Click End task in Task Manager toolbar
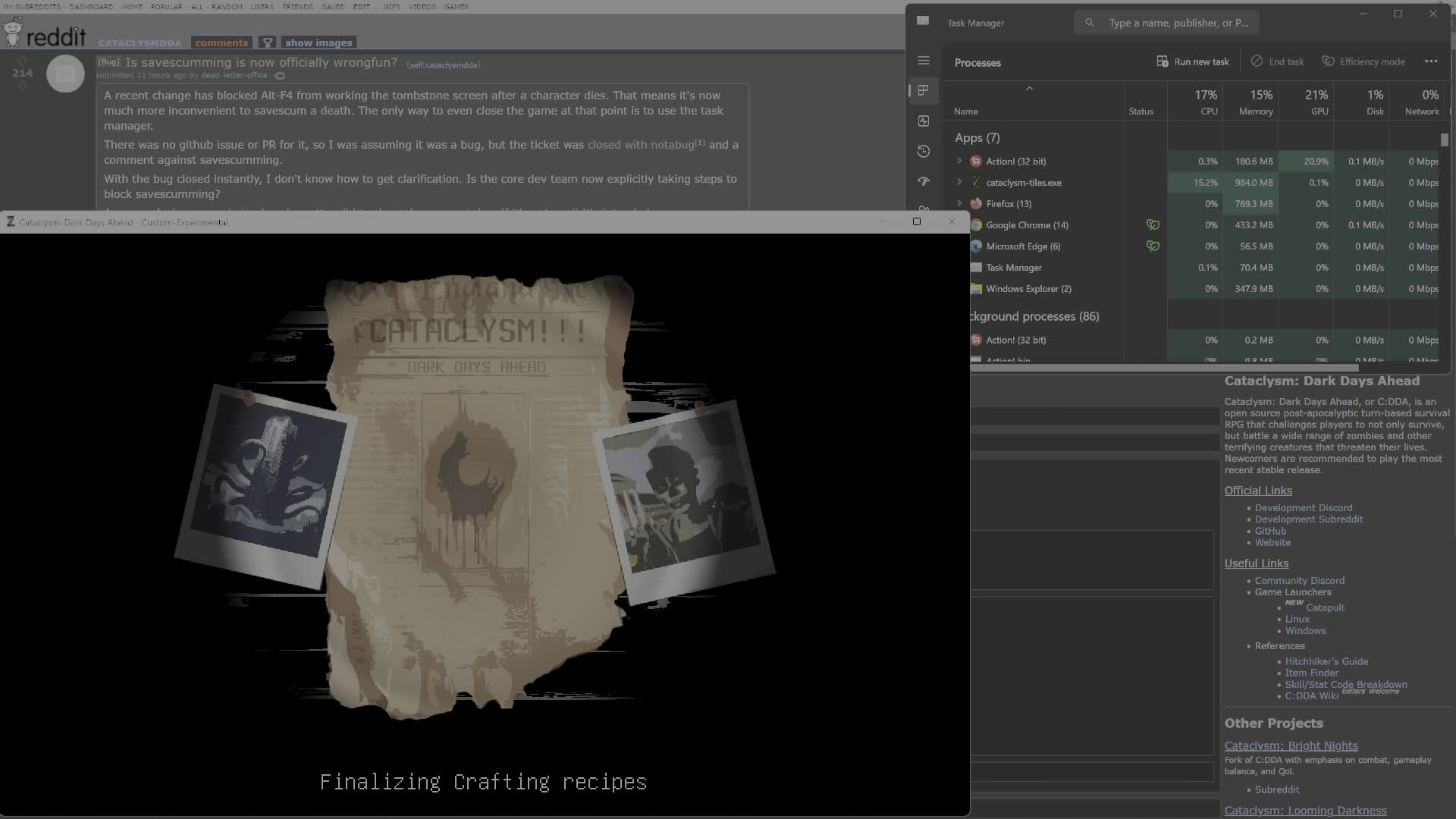The image size is (1456, 819). coord(1277,61)
